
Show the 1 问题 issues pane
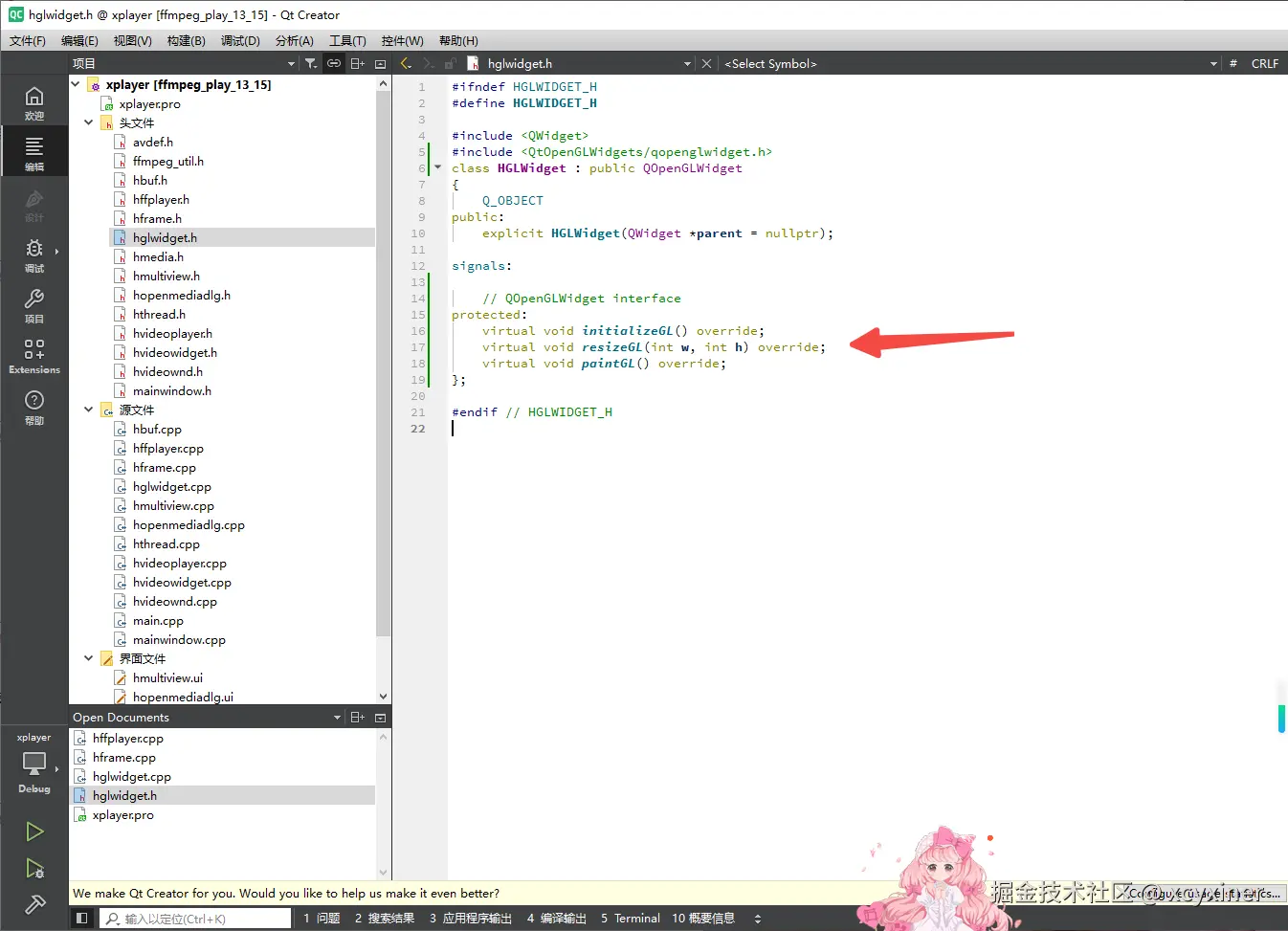point(322,918)
